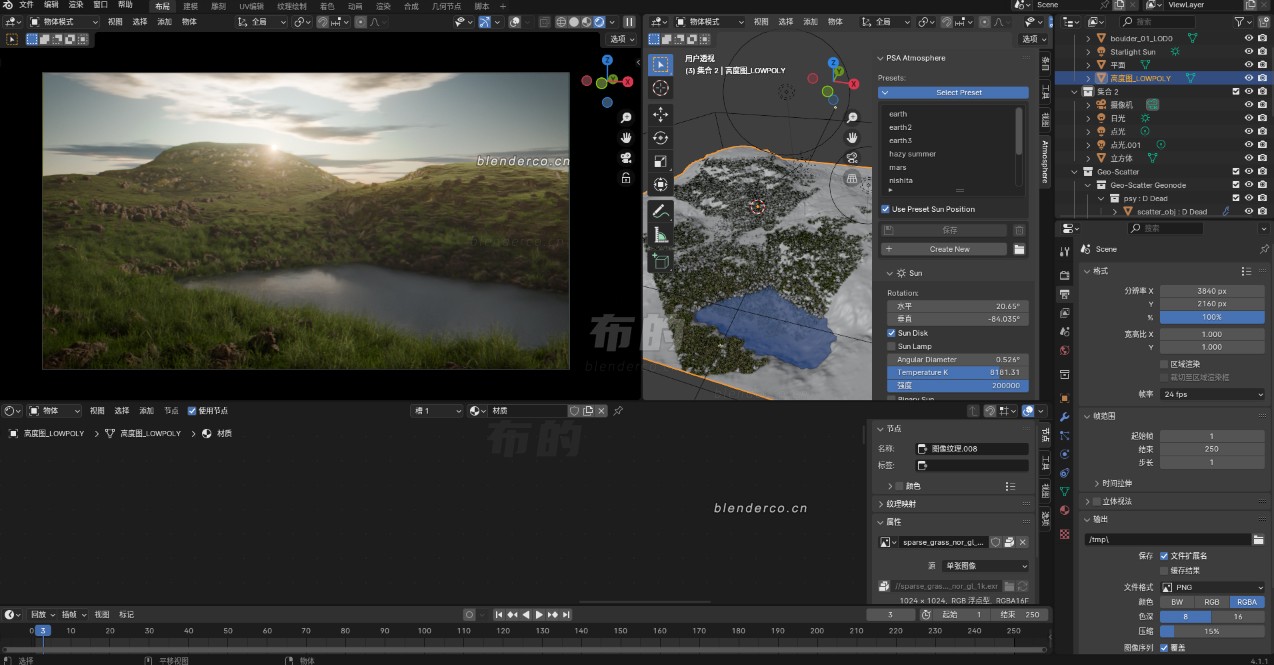Hide Starlight Sun with its eye icon
The image size is (1274, 665).
tap(1248, 52)
